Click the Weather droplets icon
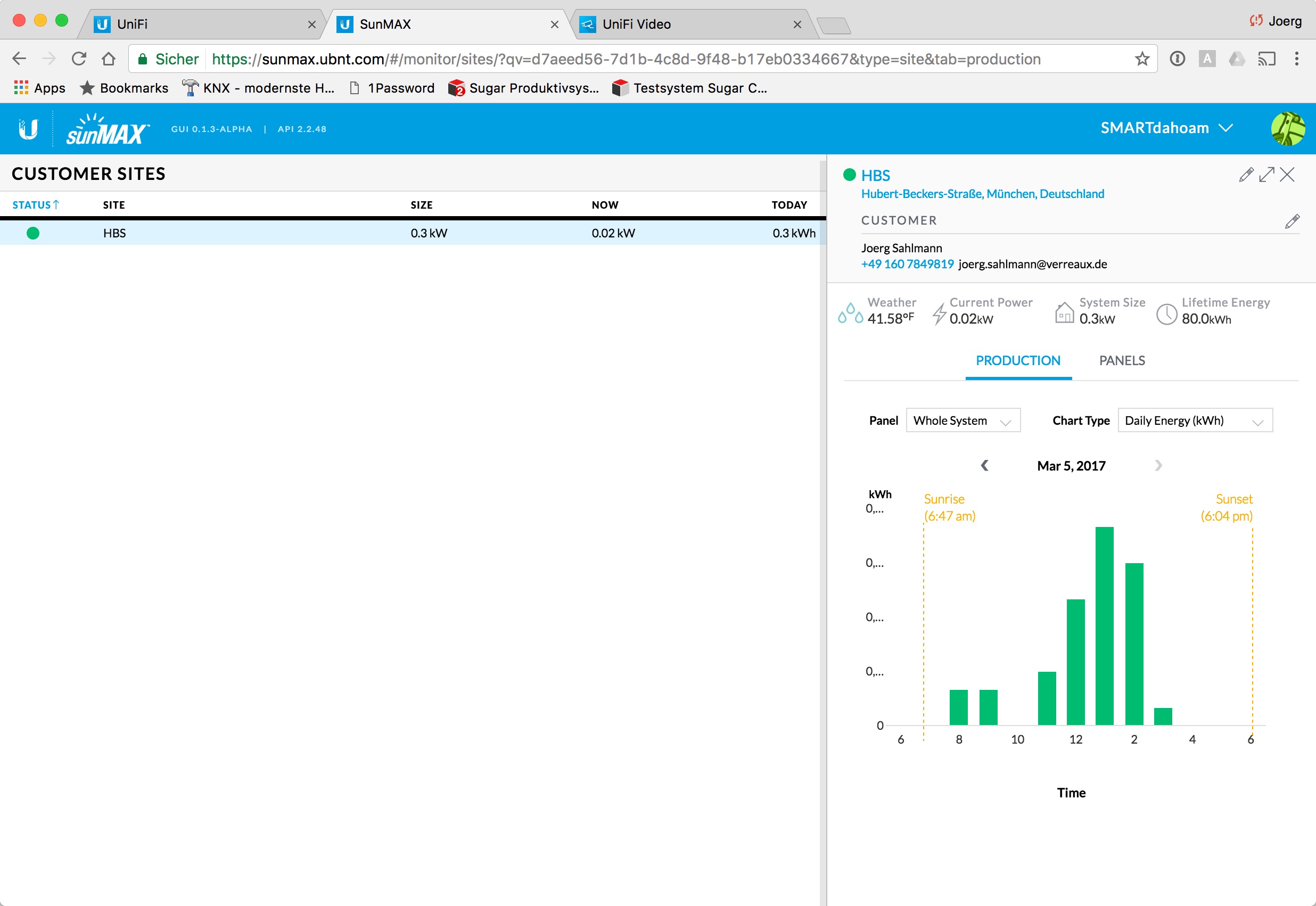 [851, 313]
